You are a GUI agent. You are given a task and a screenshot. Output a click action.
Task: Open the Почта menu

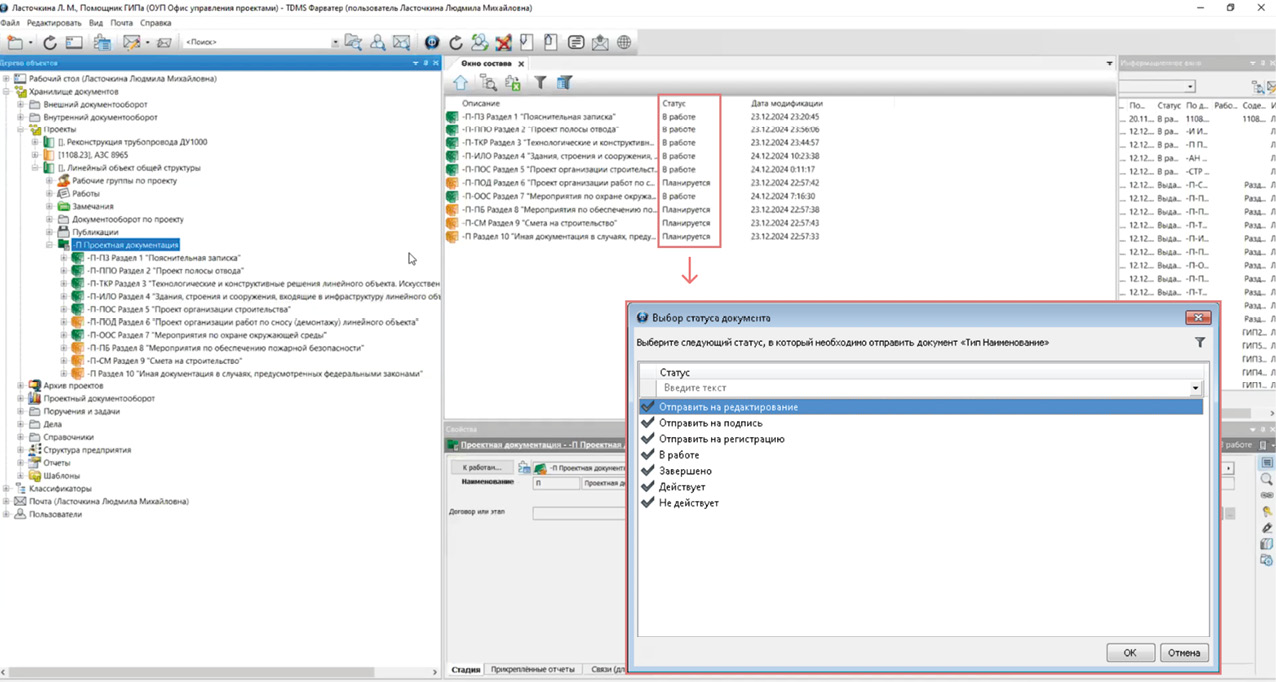point(121,22)
